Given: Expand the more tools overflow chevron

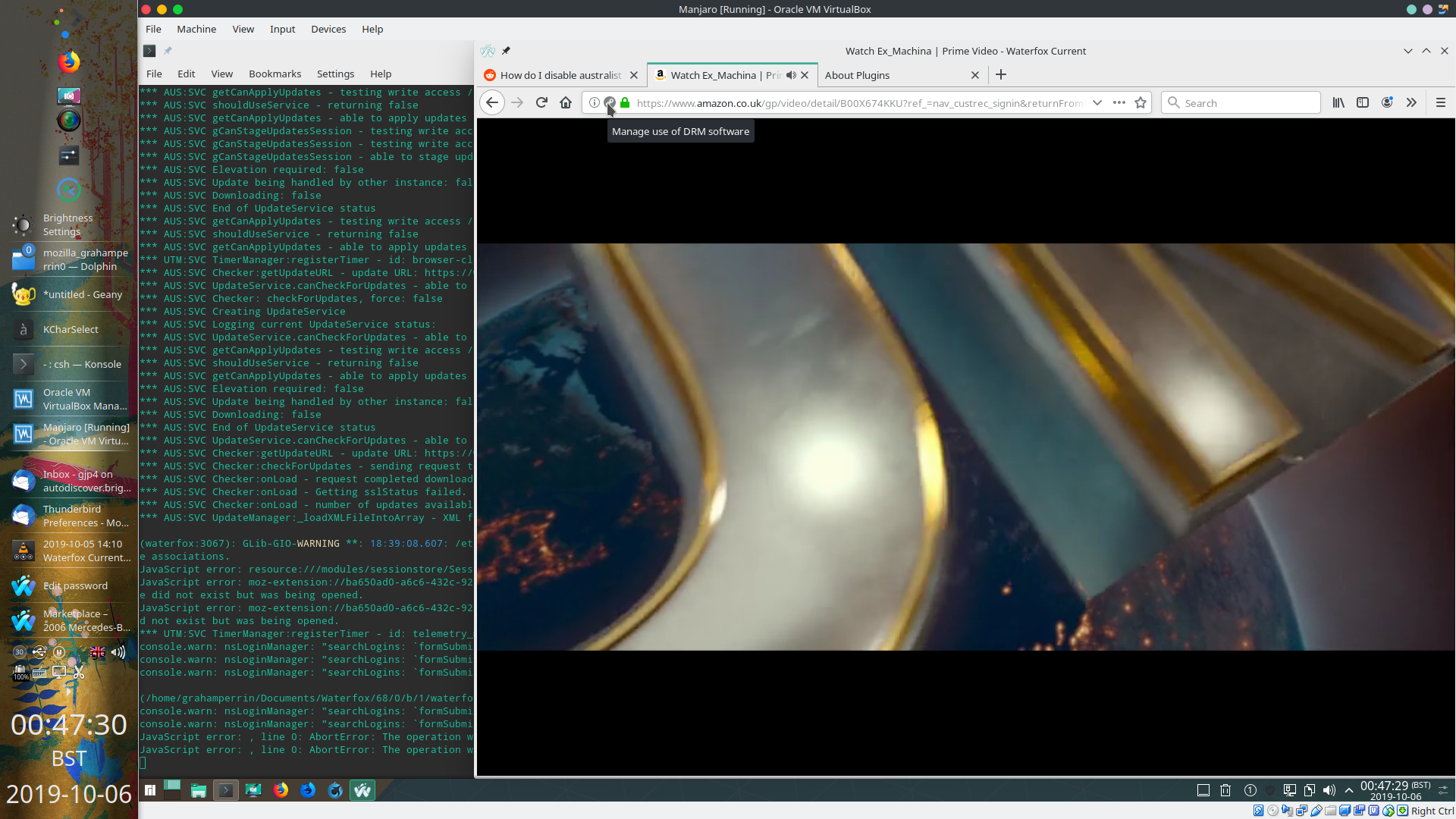Looking at the screenshot, I should [1411, 102].
